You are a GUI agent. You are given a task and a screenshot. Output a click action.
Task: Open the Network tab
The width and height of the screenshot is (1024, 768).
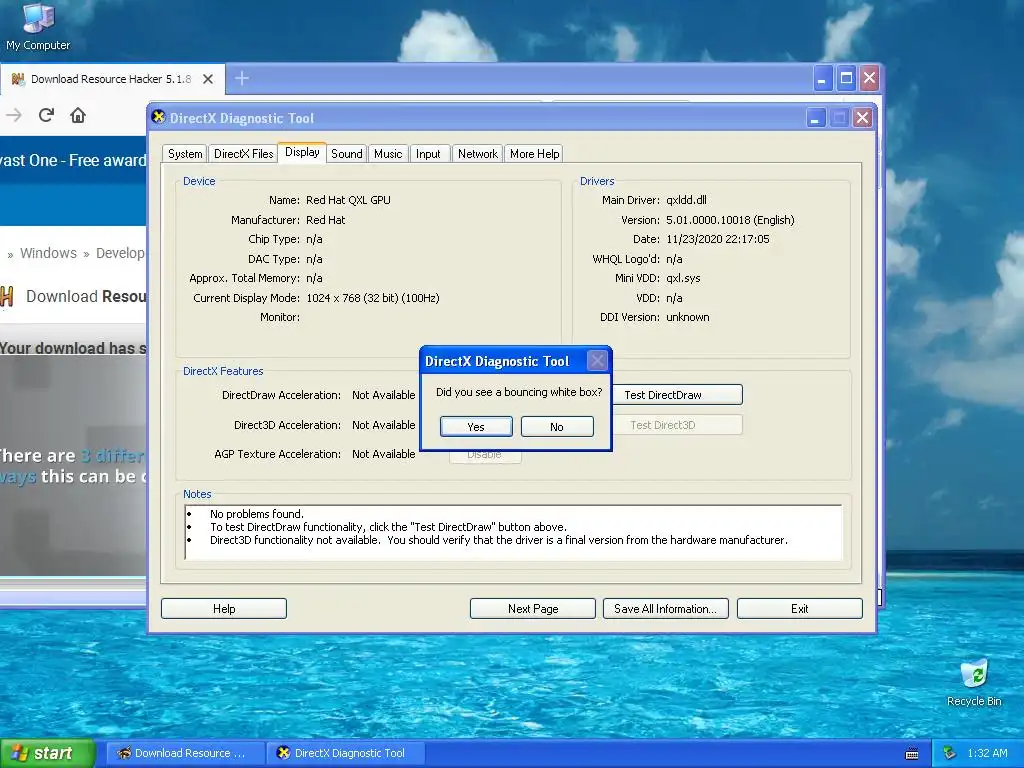pyautogui.click(x=477, y=153)
